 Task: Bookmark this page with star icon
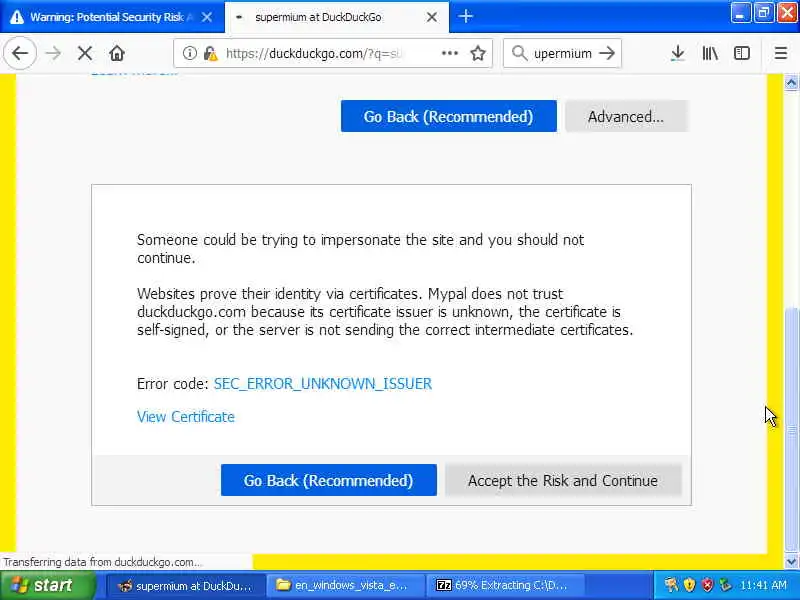click(x=478, y=53)
